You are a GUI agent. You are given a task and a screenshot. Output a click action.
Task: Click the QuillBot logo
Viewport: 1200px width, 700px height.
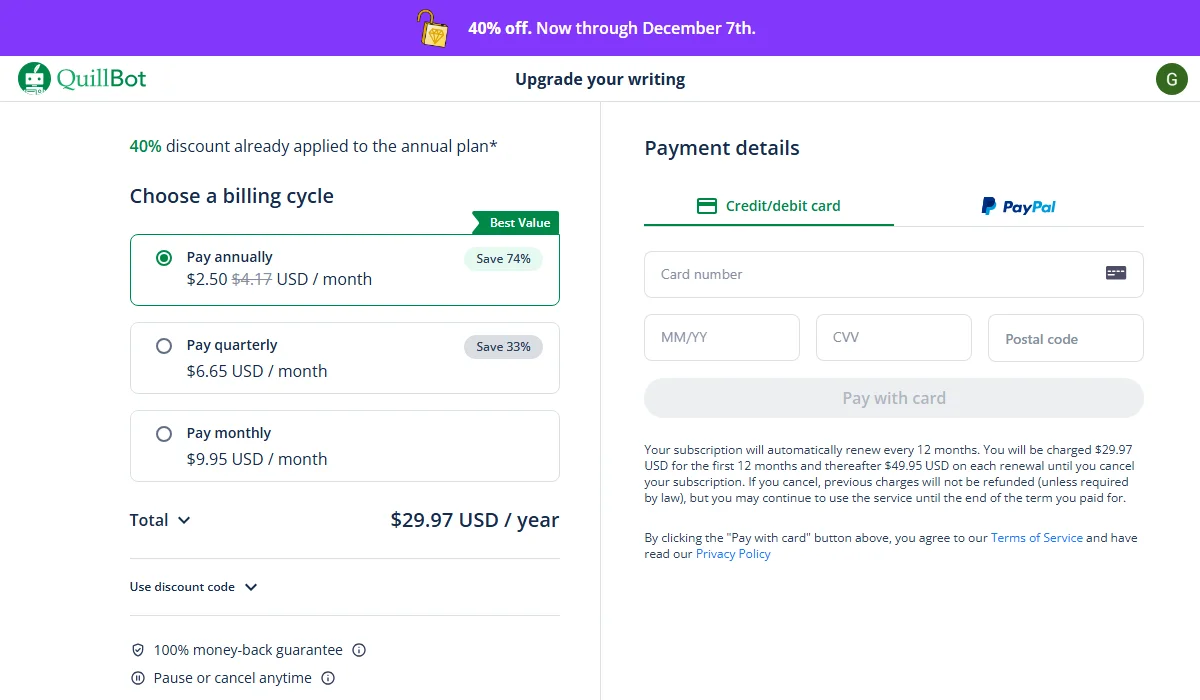coord(81,78)
